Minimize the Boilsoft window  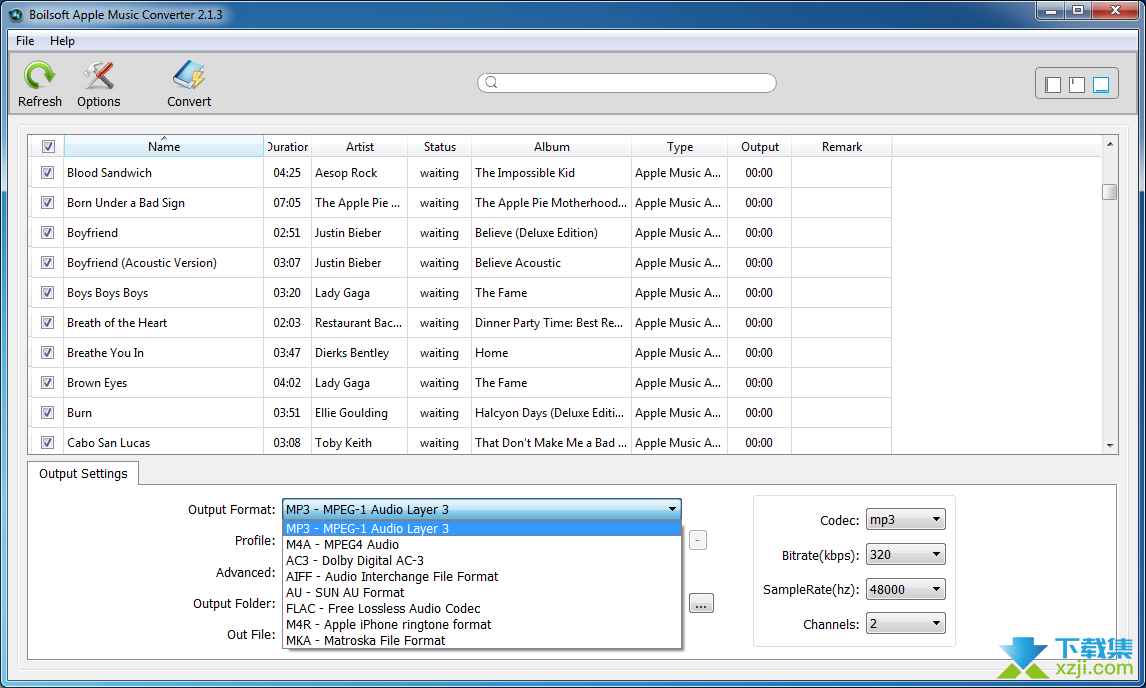tap(1050, 10)
